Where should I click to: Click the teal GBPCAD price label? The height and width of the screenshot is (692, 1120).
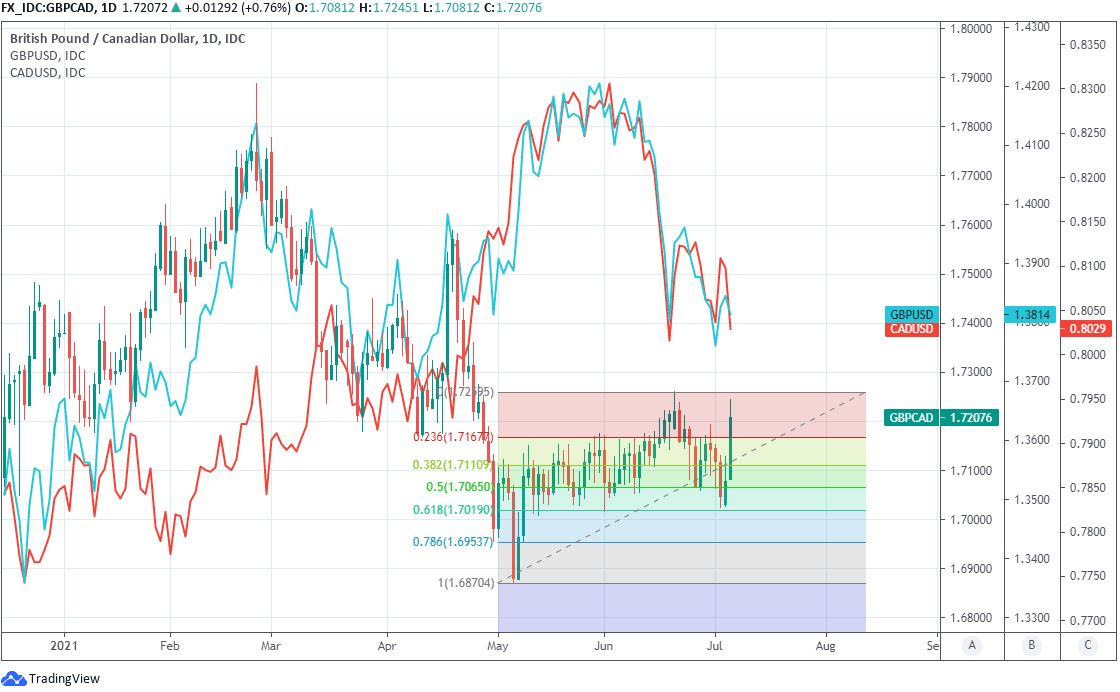tap(911, 418)
